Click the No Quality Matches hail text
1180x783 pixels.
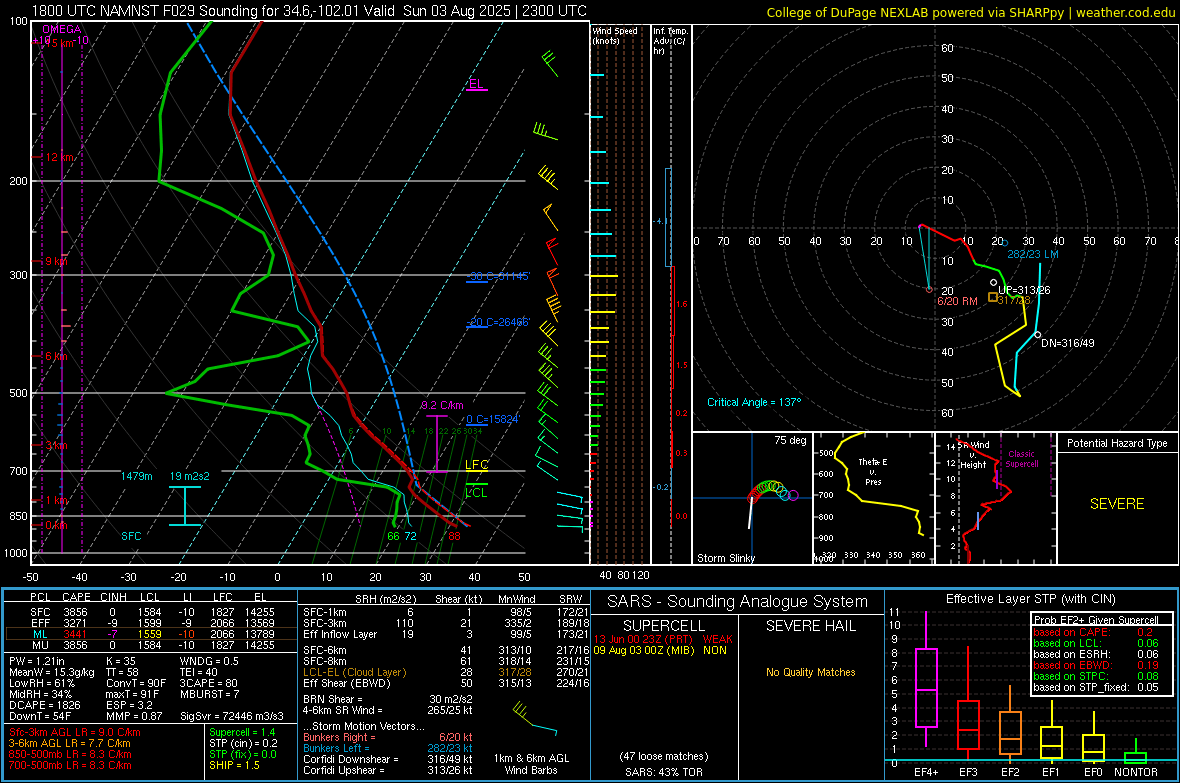(810, 672)
